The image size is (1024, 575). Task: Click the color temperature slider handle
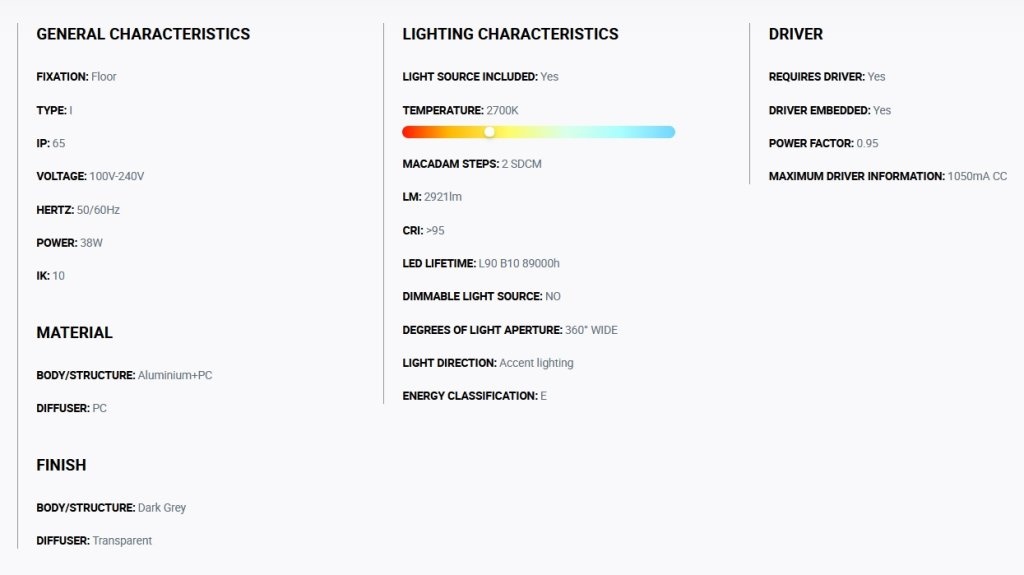489,132
